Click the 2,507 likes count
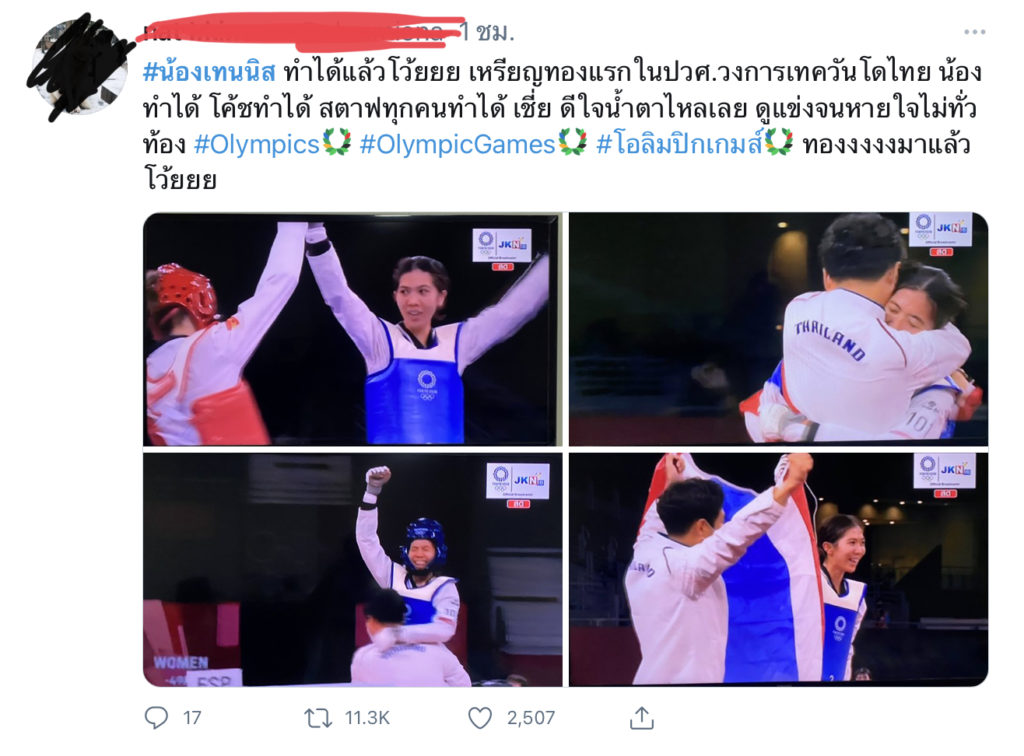This screenshot has height=756, width=1024. tap(531, 718)
